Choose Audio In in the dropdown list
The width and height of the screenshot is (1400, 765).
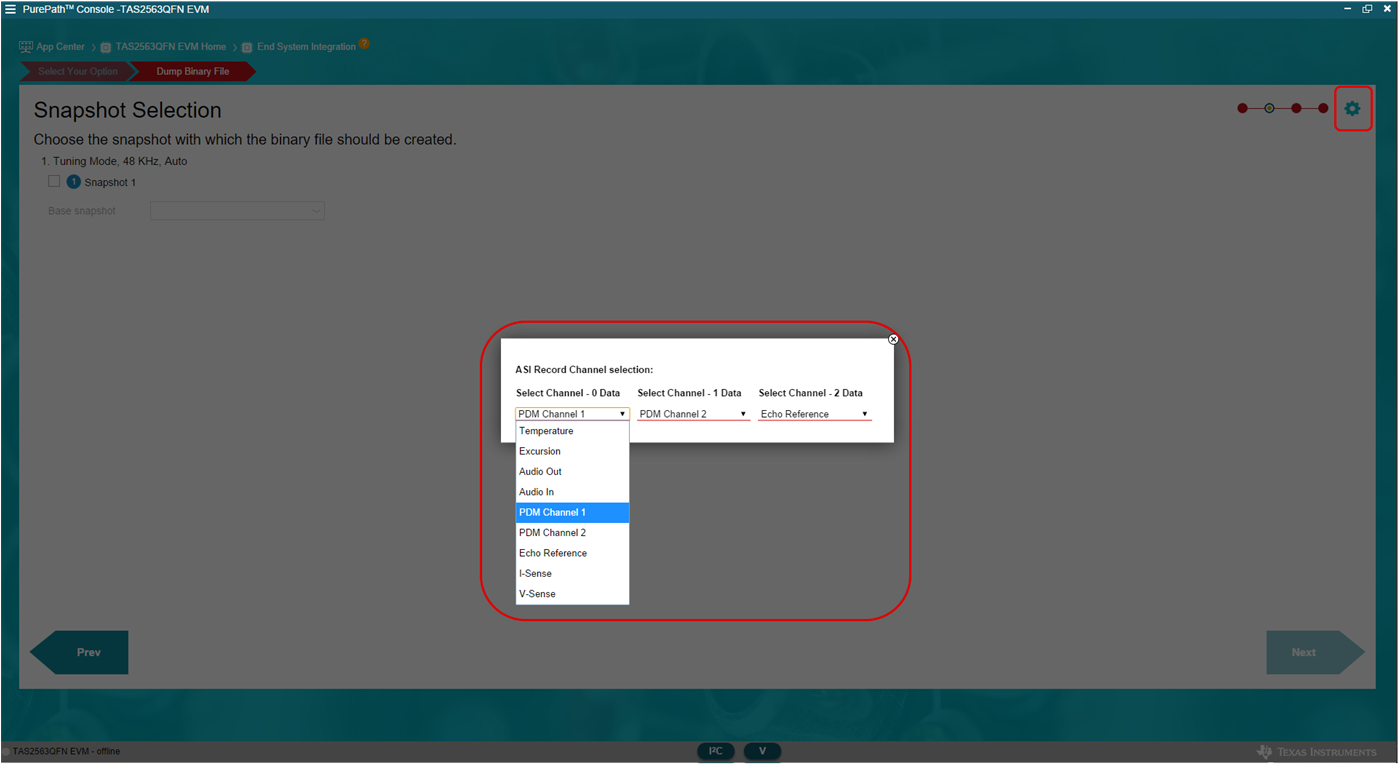coord(572,492)
